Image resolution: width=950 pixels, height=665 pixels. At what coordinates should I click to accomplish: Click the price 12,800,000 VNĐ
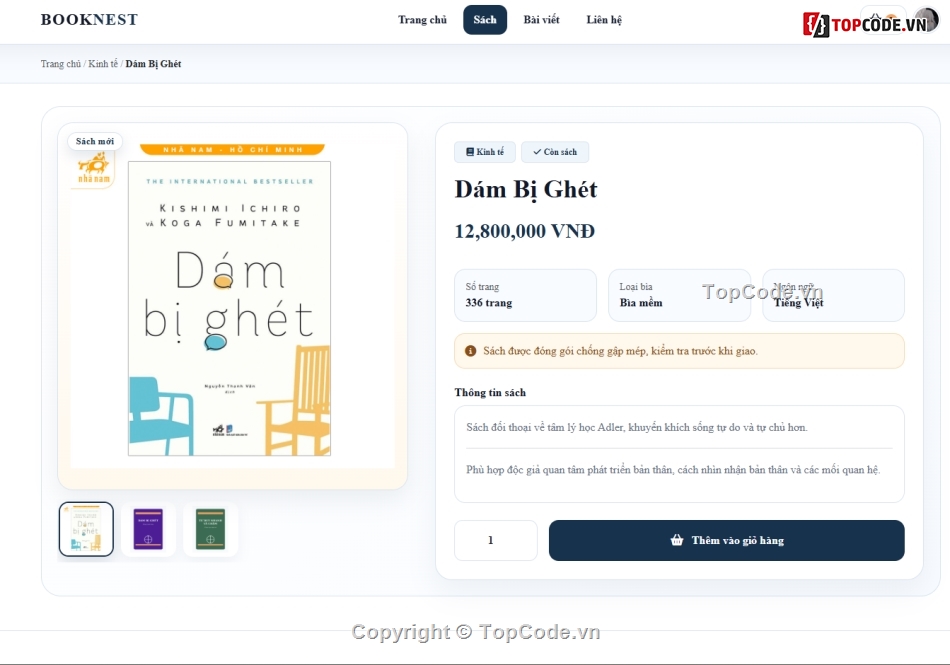[525, 231]
